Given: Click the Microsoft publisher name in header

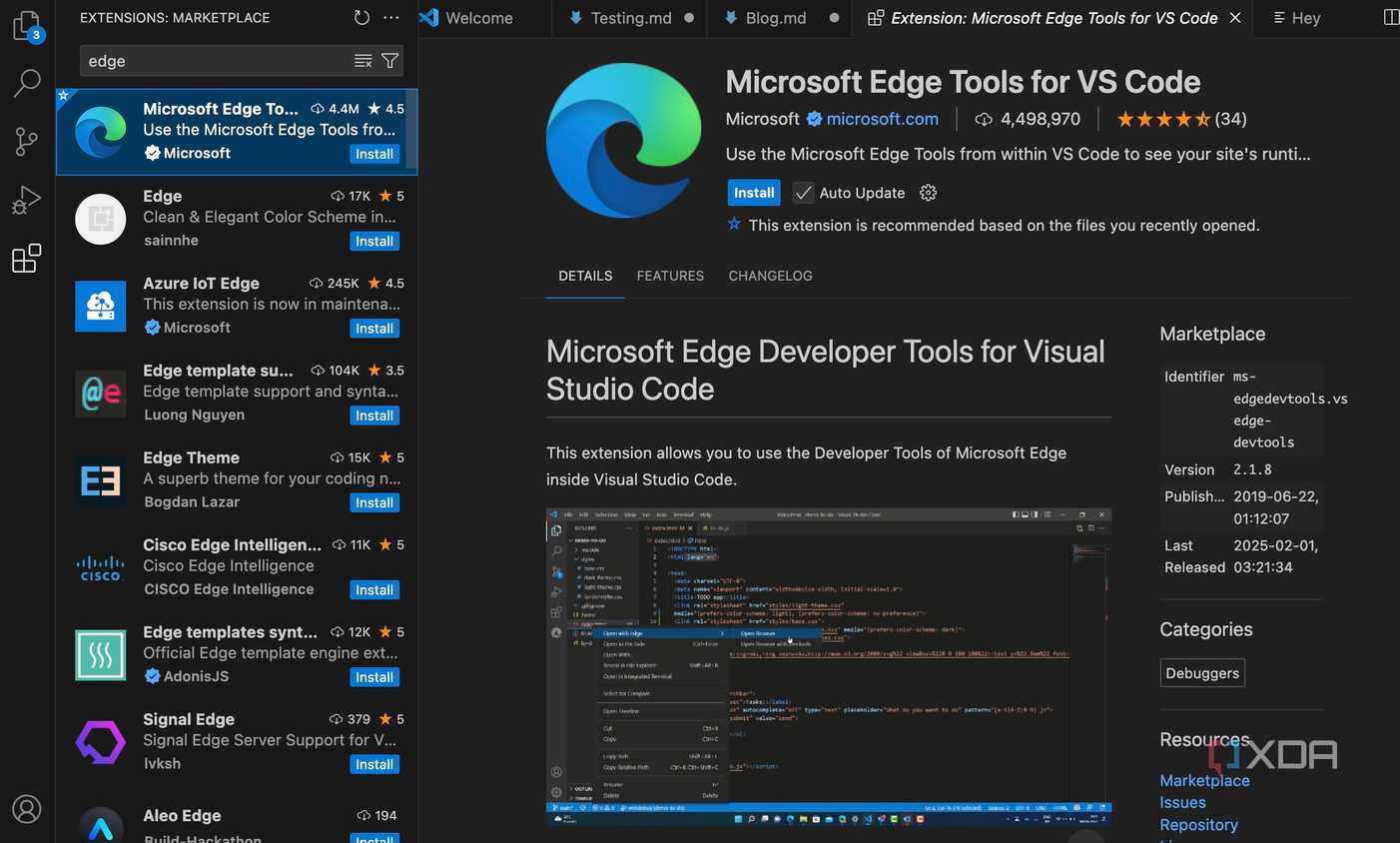Looking at the screenshot, I should coord(763,119).
